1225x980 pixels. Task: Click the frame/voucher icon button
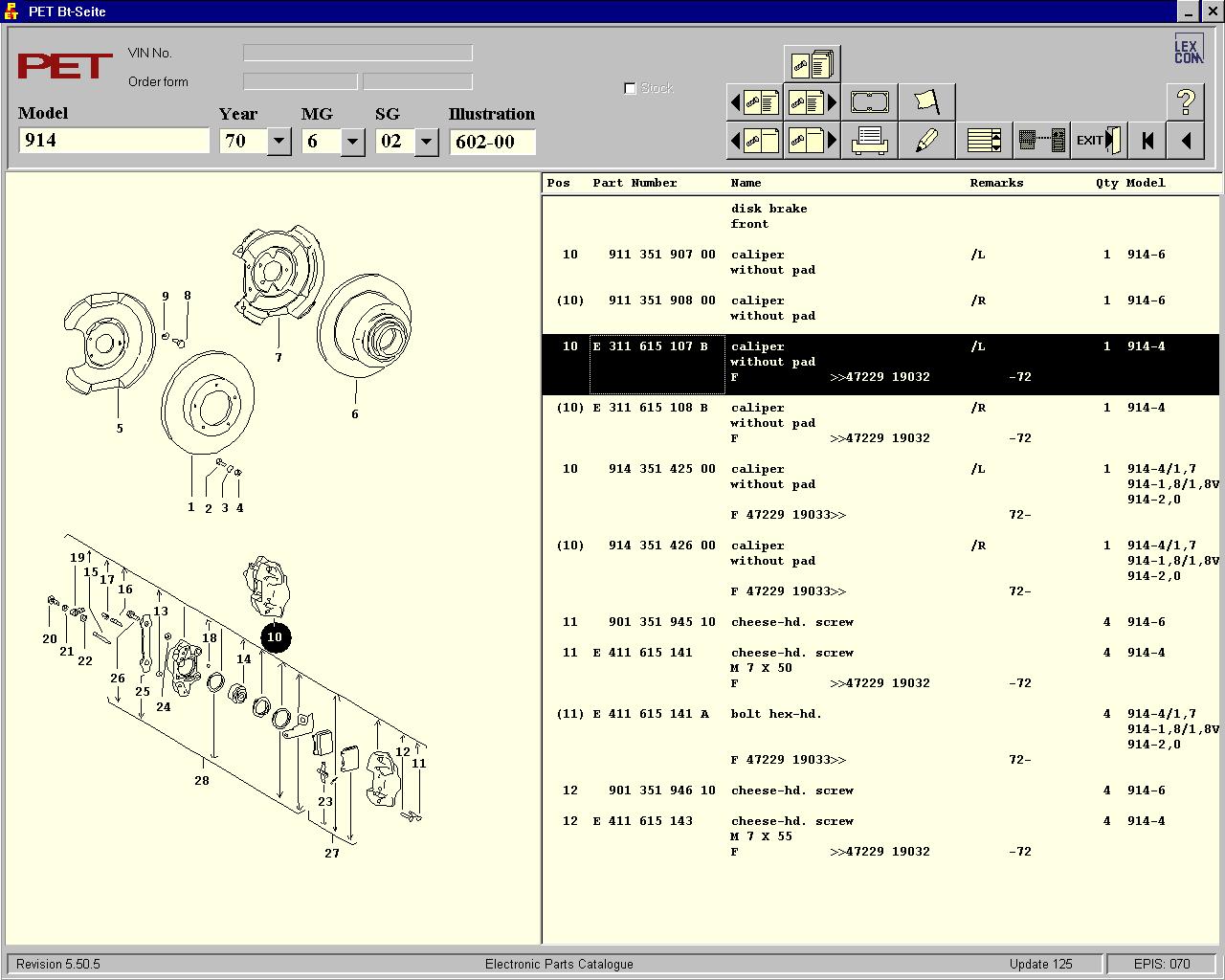(x=869, y=101)
